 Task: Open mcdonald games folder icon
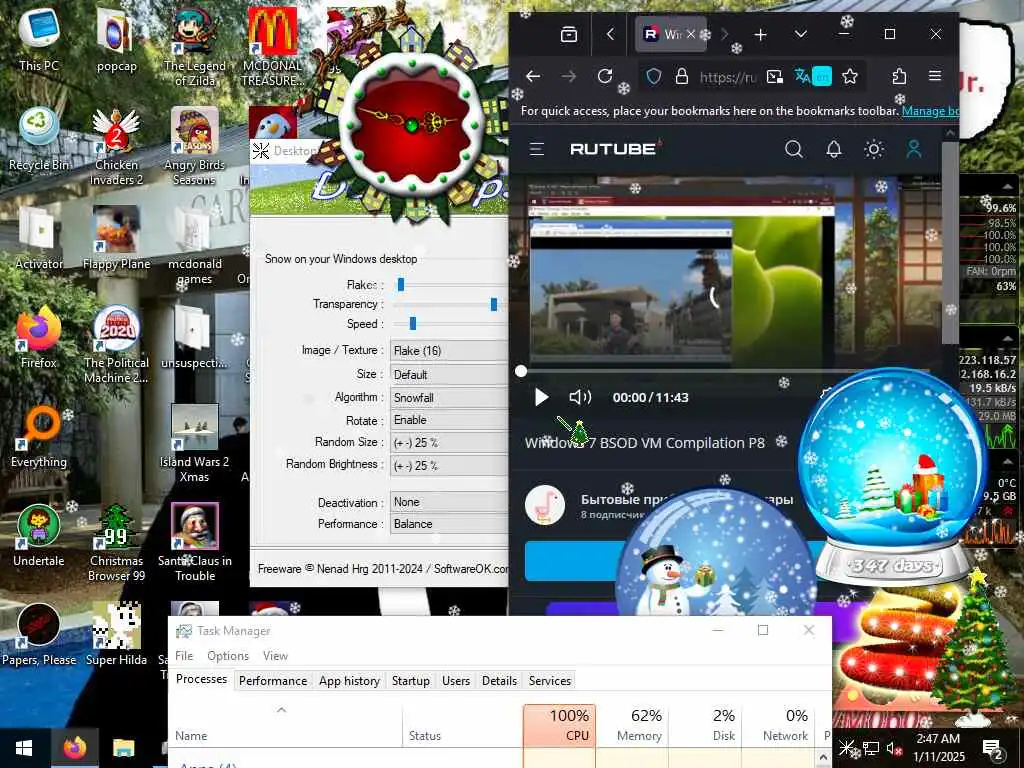(x=194, y=246)
